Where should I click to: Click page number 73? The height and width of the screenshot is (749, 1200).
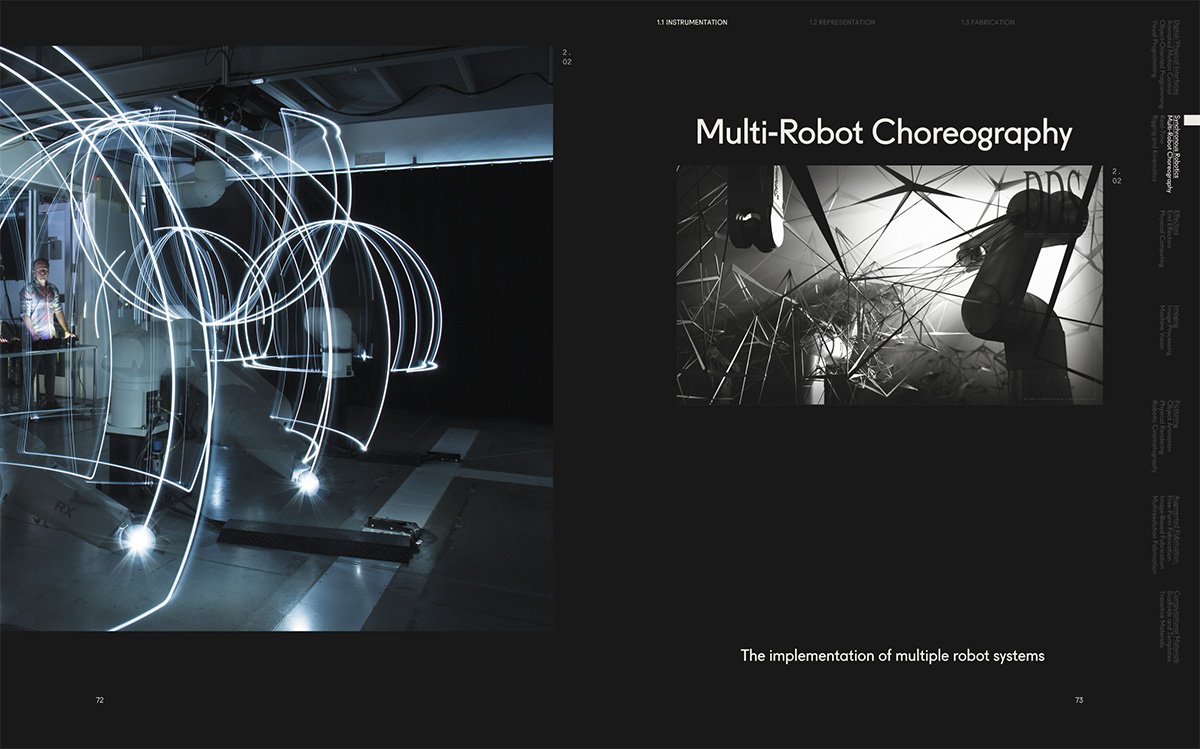(x=1079, y=701)
